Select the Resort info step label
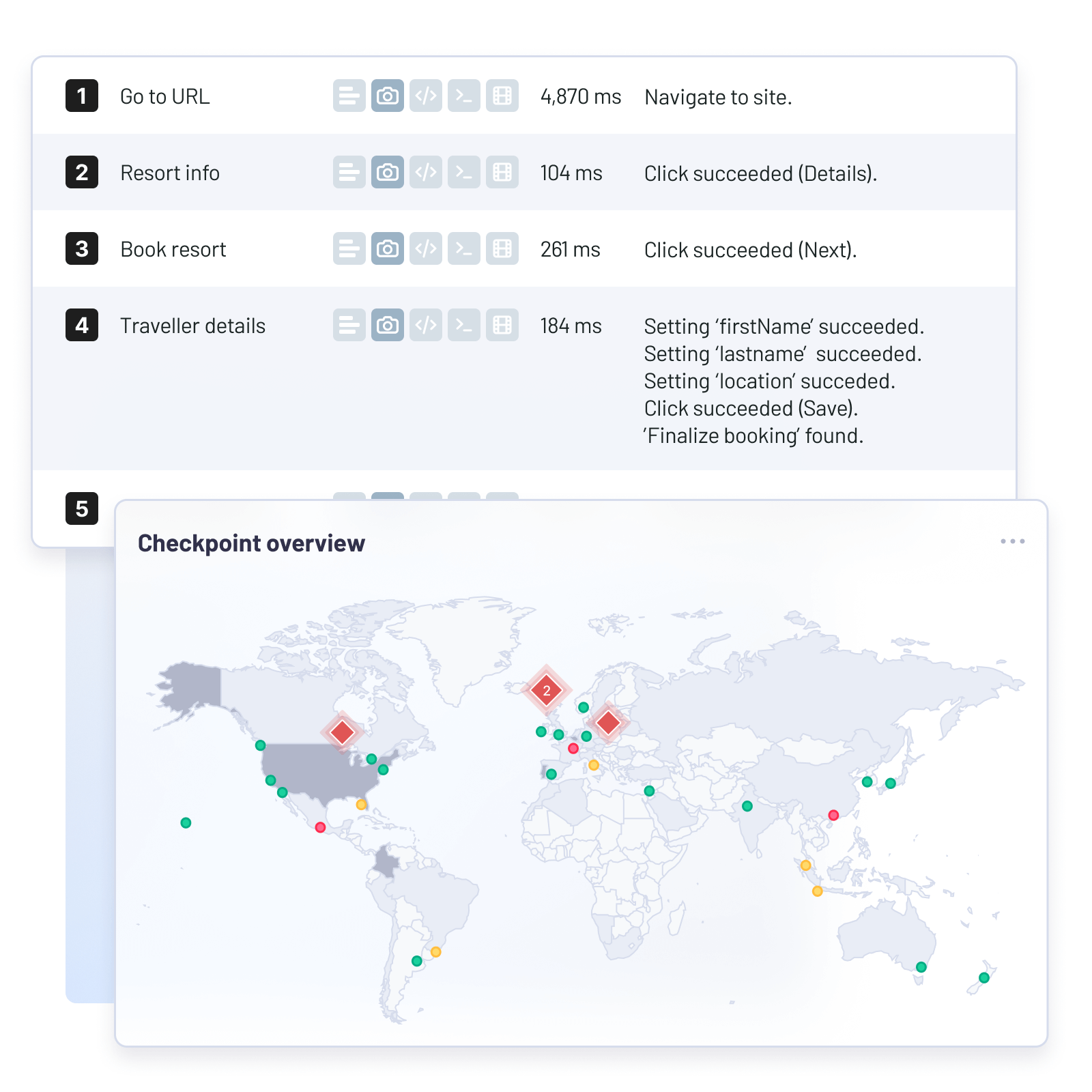 [x=170, y=173]
